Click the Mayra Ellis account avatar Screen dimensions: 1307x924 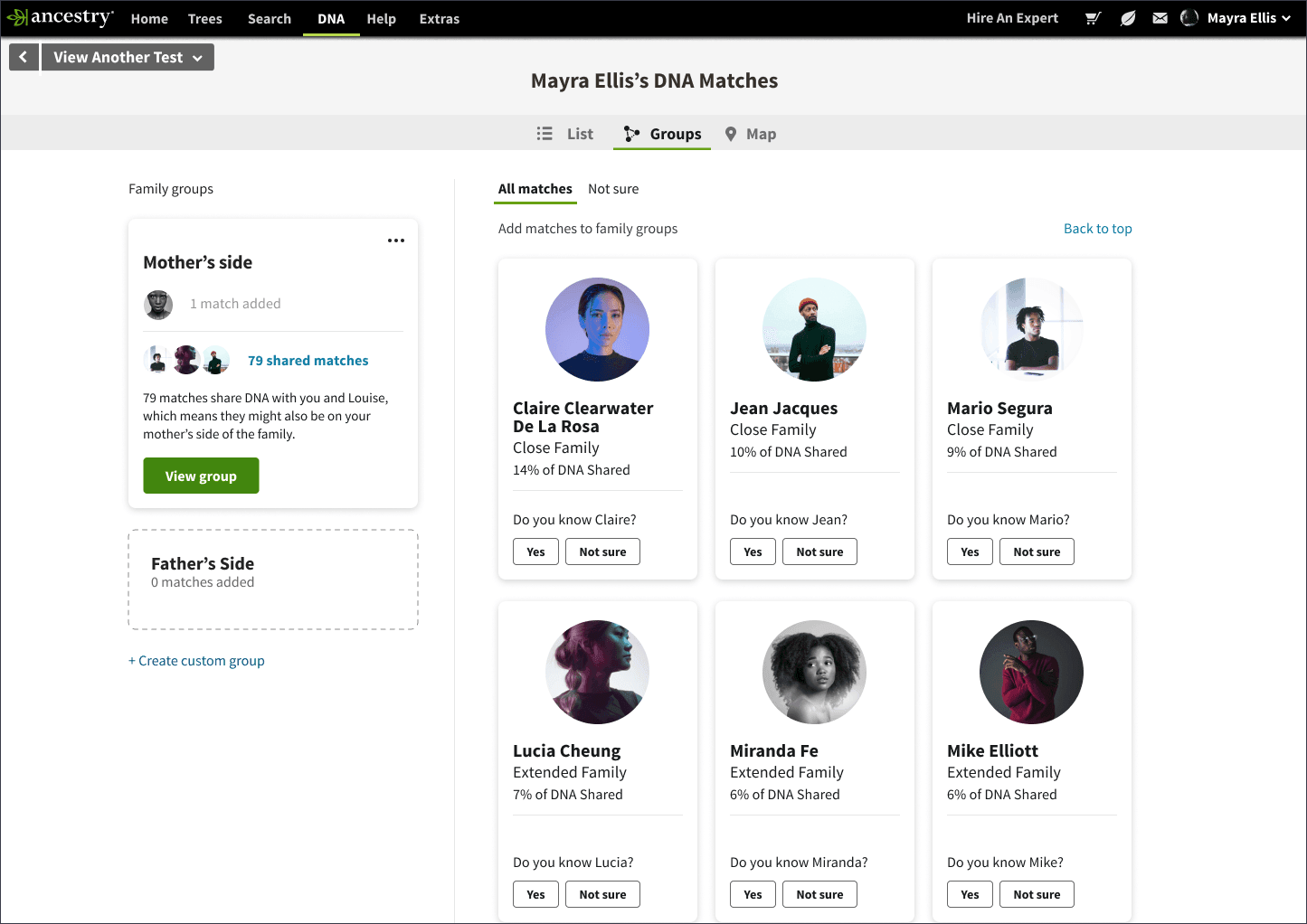click(x=1189, y=18)
